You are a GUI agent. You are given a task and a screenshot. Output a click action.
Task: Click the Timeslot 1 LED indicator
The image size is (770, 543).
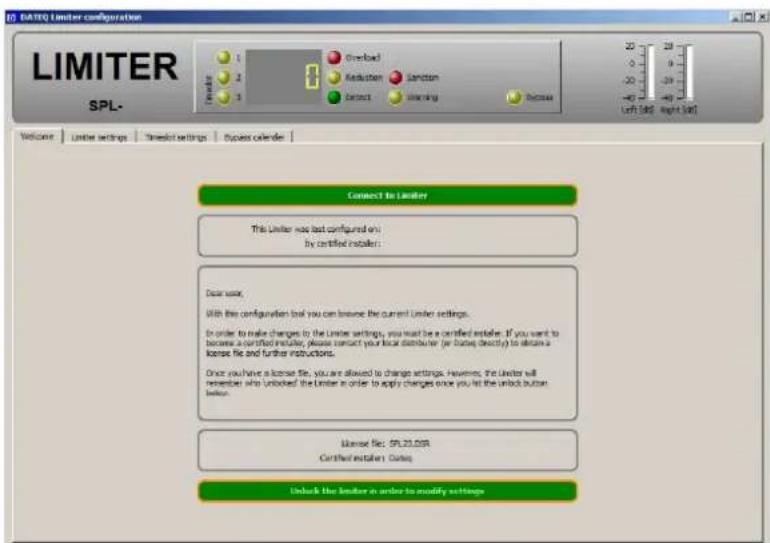223,57
